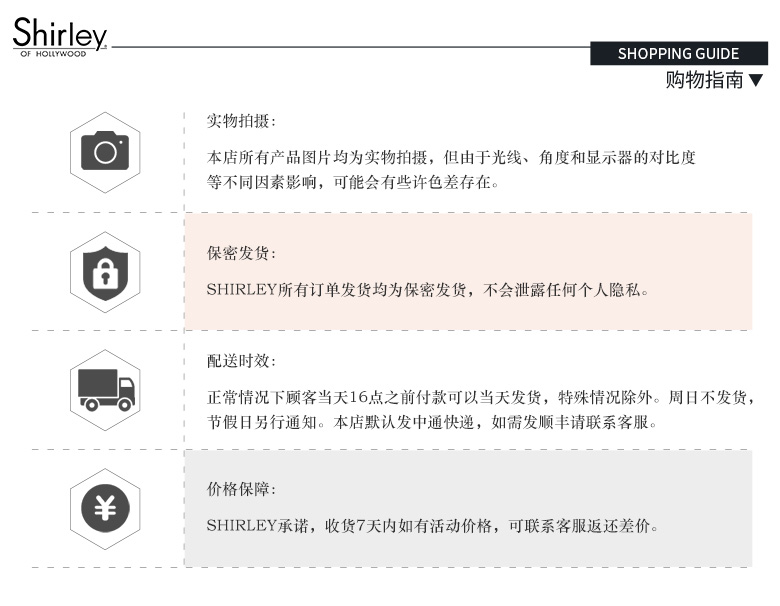Click the delivery truck icon

pyautogui.click(x=106, y=390)
